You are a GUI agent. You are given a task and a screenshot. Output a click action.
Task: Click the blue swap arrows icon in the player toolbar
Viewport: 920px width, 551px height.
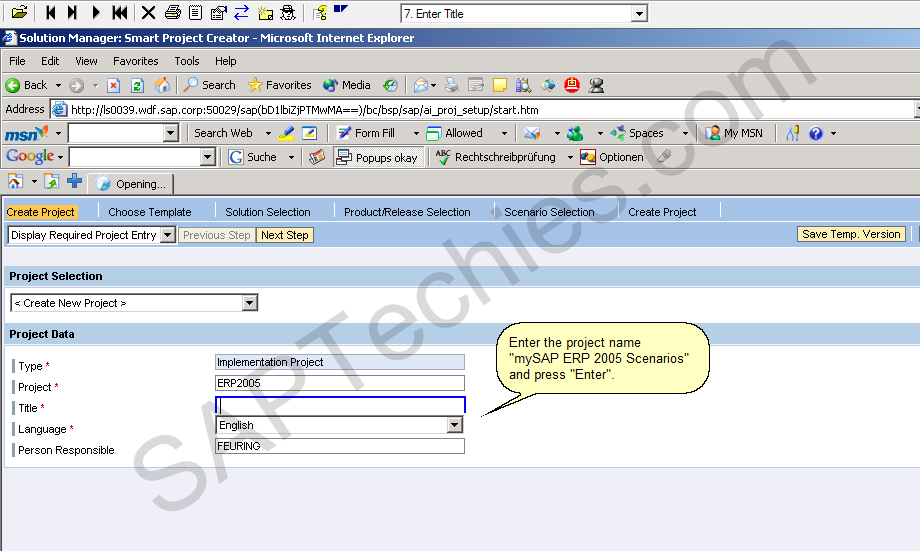pos(241,12)
